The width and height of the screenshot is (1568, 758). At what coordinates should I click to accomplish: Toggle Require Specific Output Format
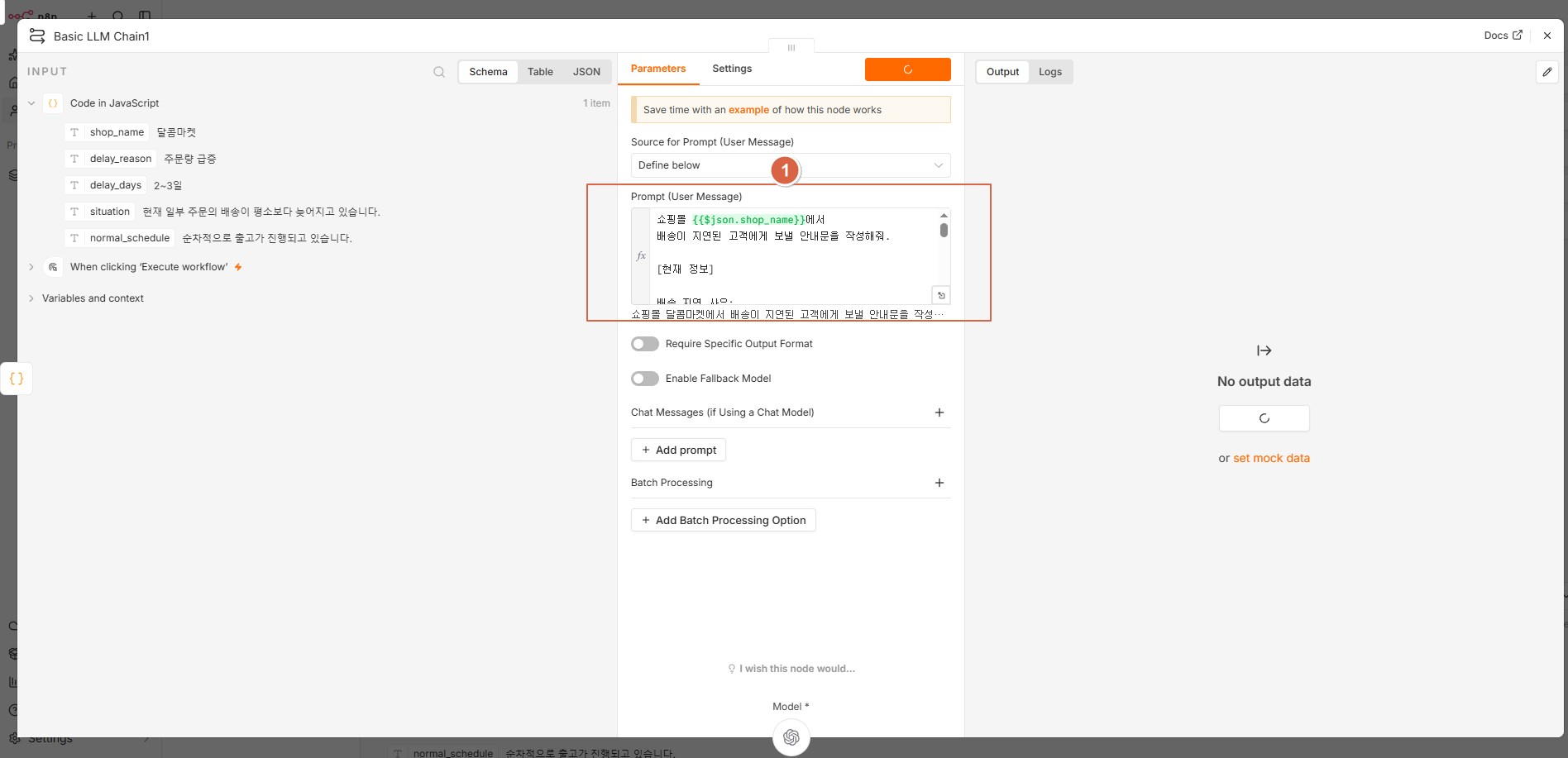[645, 344]
